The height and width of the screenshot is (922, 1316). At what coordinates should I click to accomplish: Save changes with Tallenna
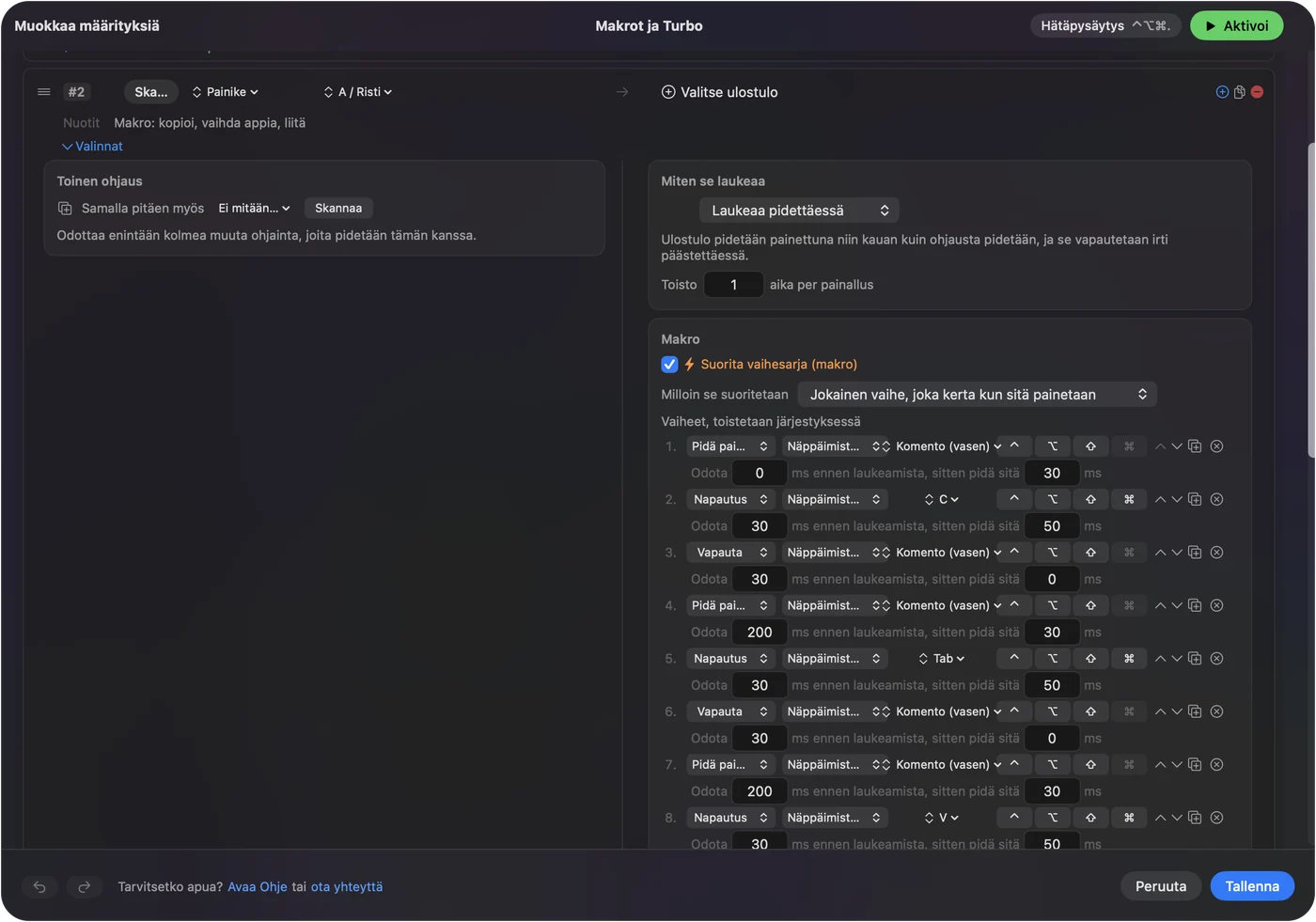coord(1252,886)
